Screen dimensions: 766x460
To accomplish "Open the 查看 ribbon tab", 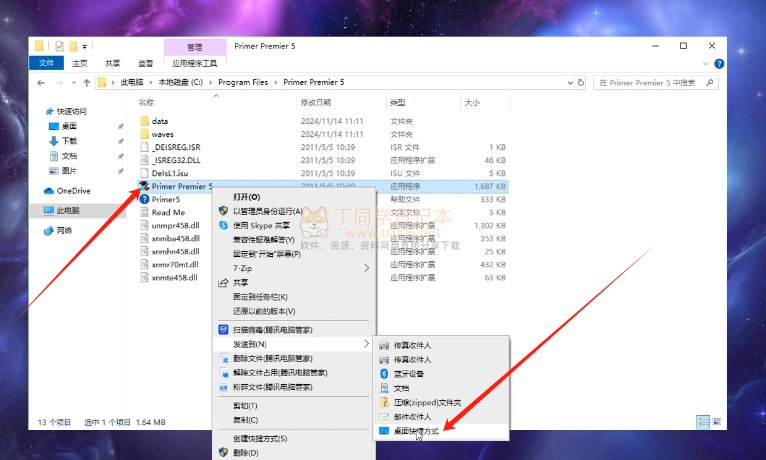I will coord(146,63).
